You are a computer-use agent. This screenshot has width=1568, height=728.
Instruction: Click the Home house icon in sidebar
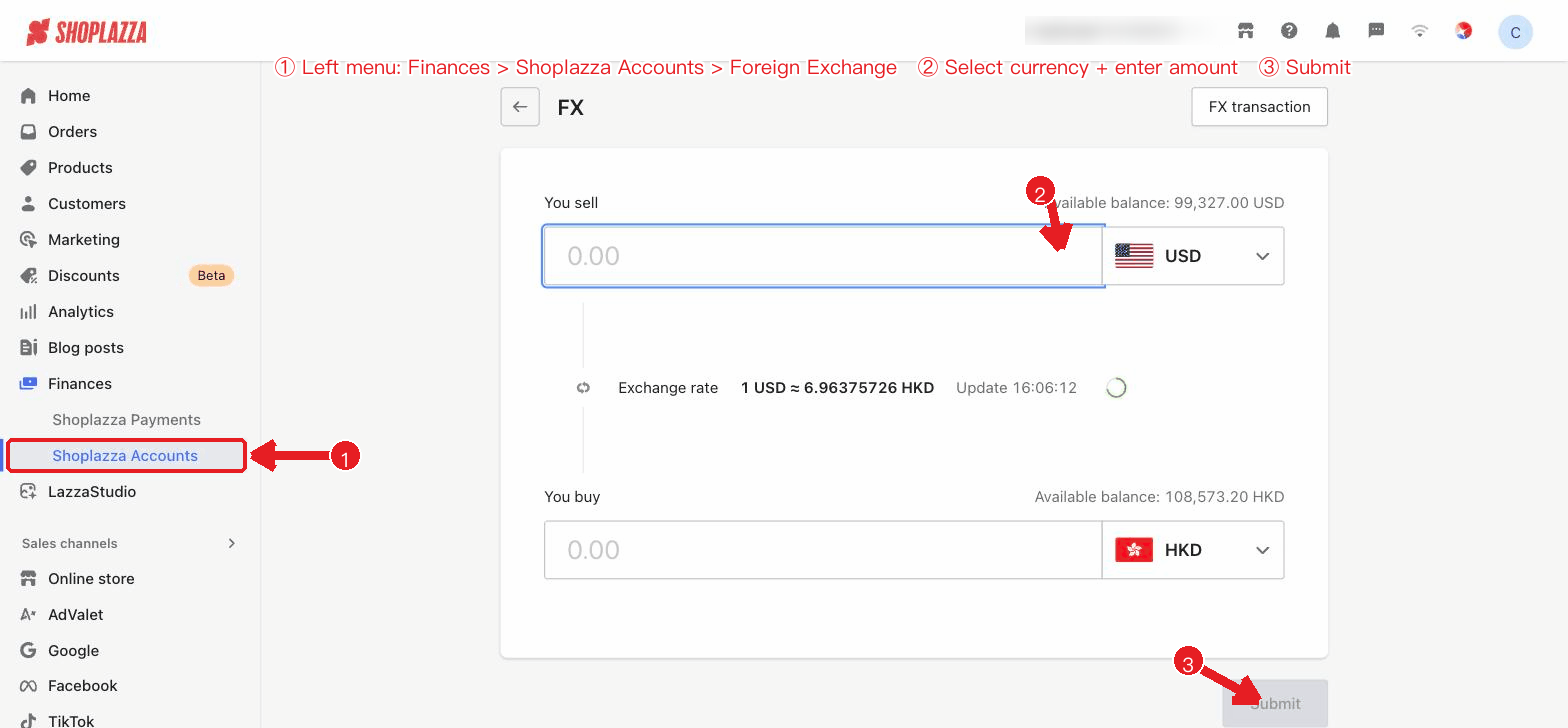coord(28,96)
